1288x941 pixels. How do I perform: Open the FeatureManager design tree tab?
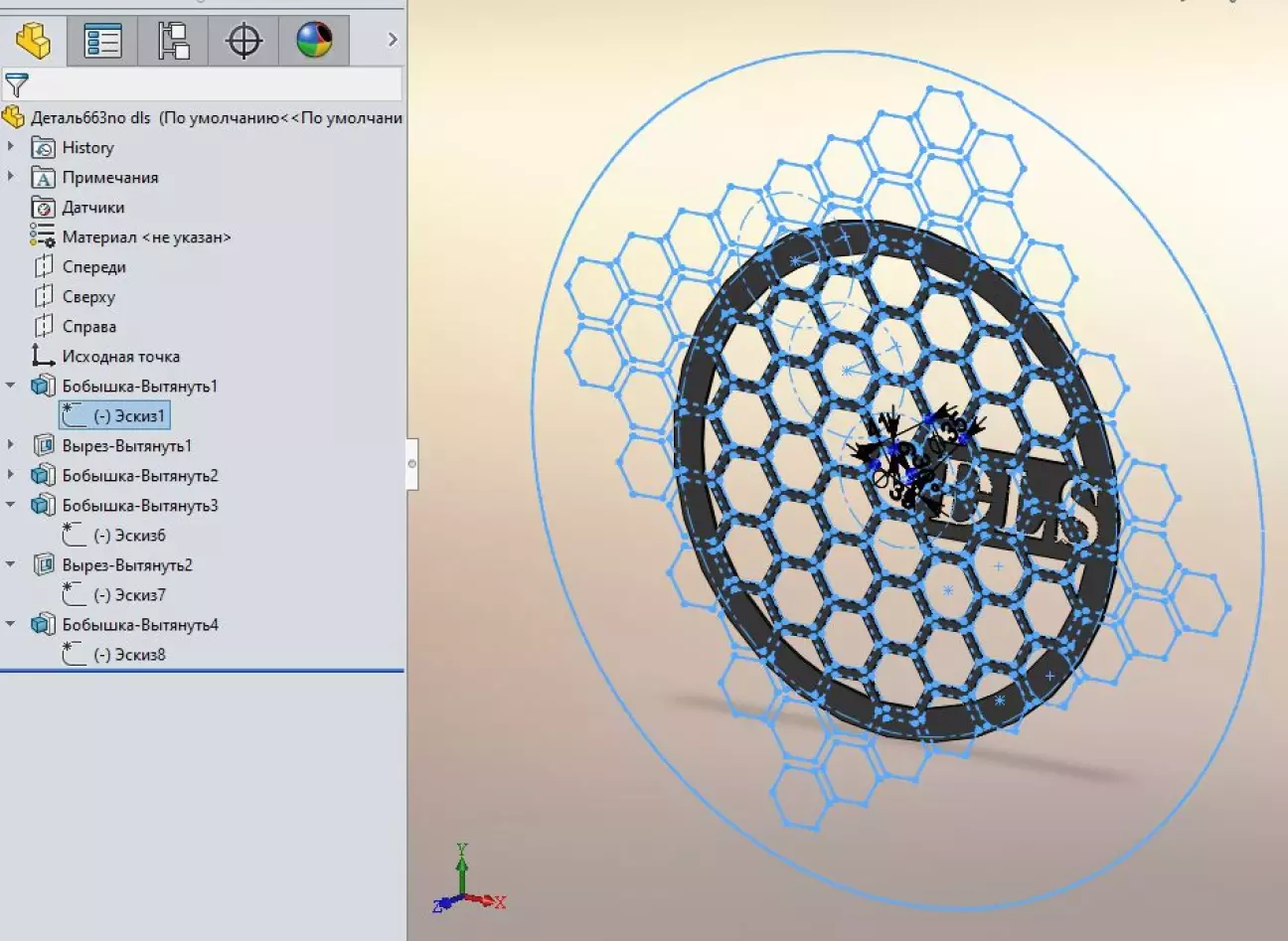click(33, 41)
